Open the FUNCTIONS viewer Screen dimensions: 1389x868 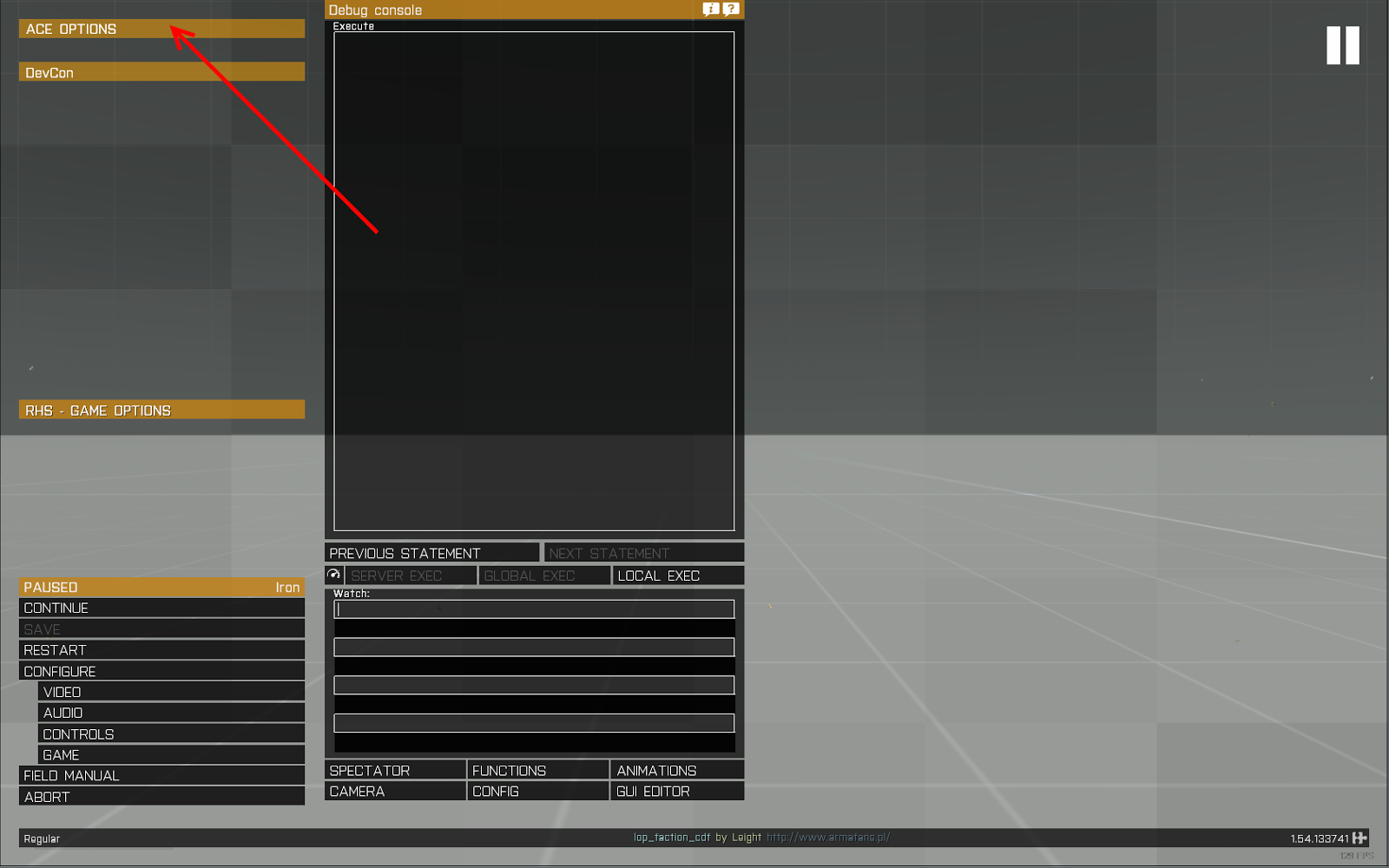click(x=538, y=770)
